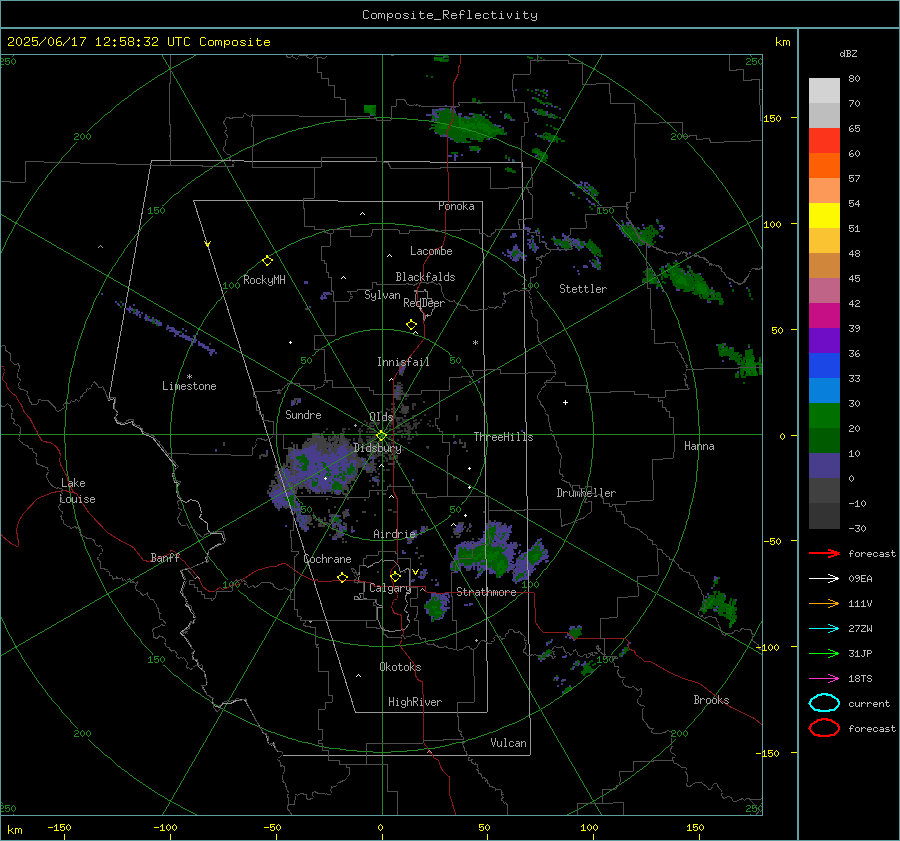Click the ThreeHills city label
Screen dimensions: 900x841
pos(503,437)
